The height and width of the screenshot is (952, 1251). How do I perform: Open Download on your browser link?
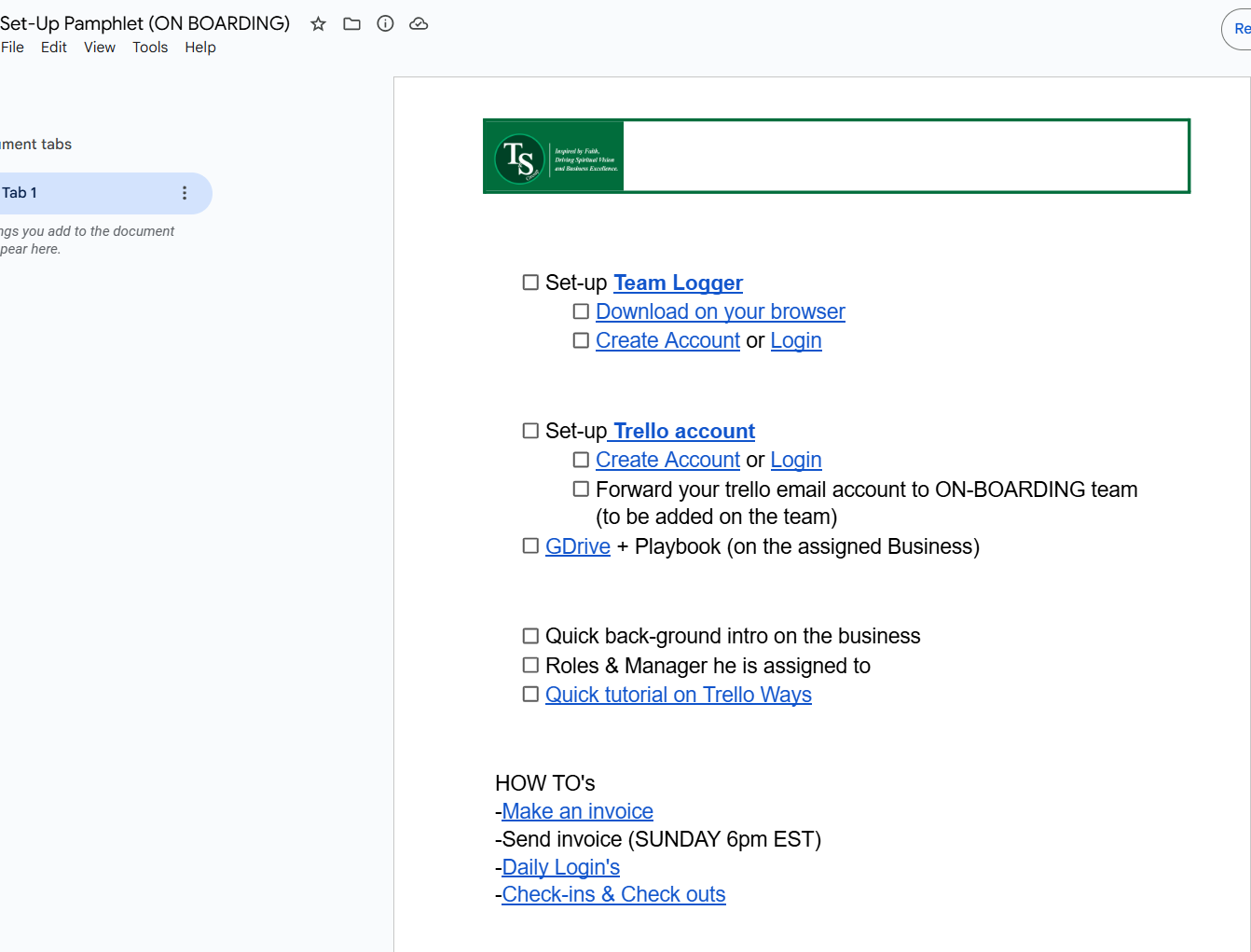pos(721,311)
